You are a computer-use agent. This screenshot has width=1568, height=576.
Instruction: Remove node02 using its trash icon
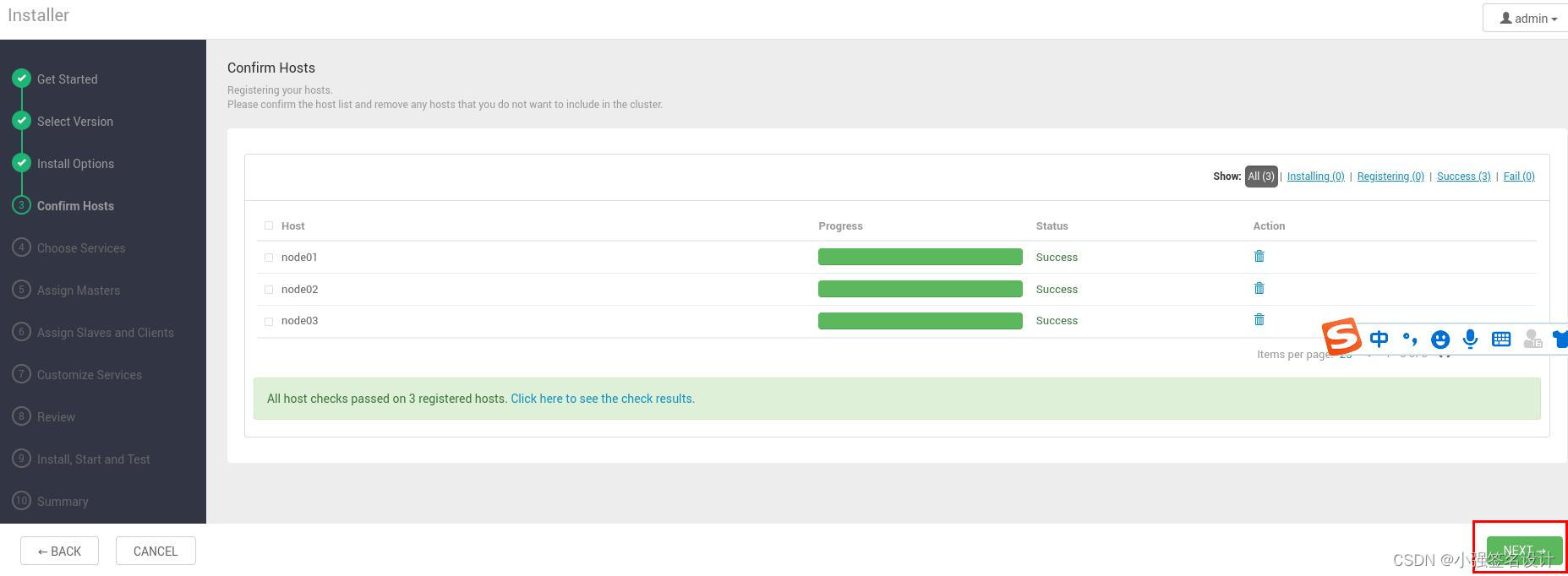coord(1259,288)
